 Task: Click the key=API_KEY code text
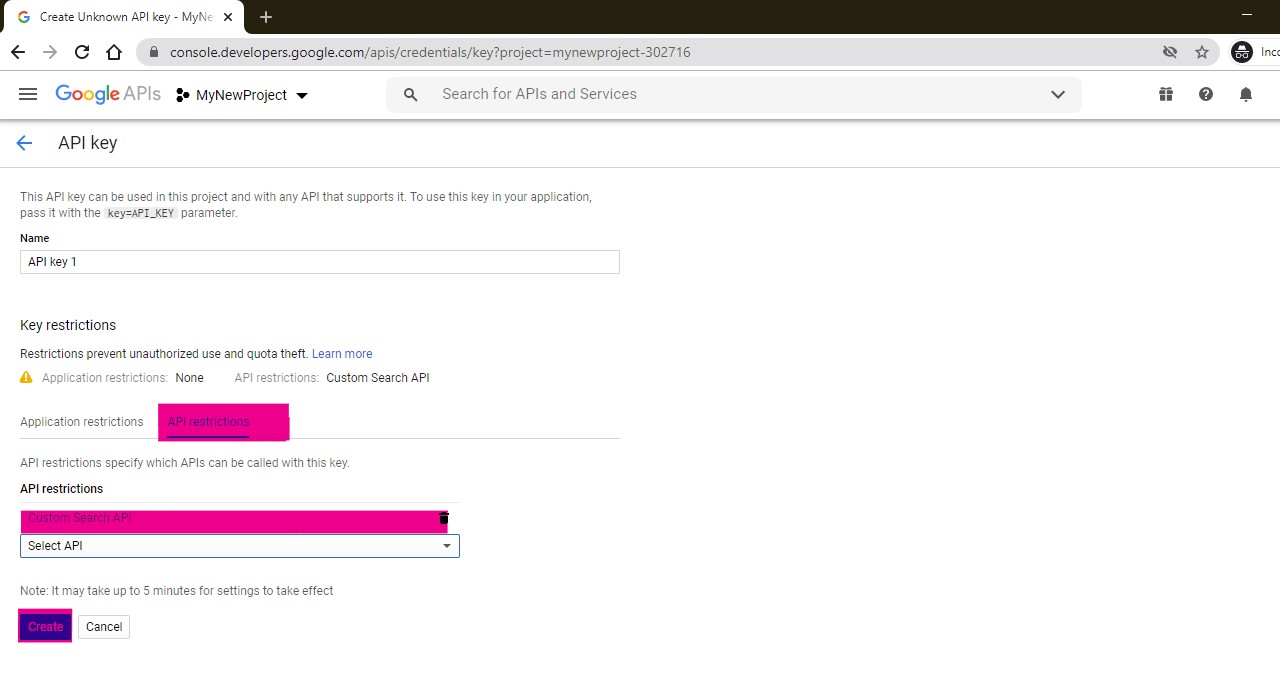coord(141,213)
